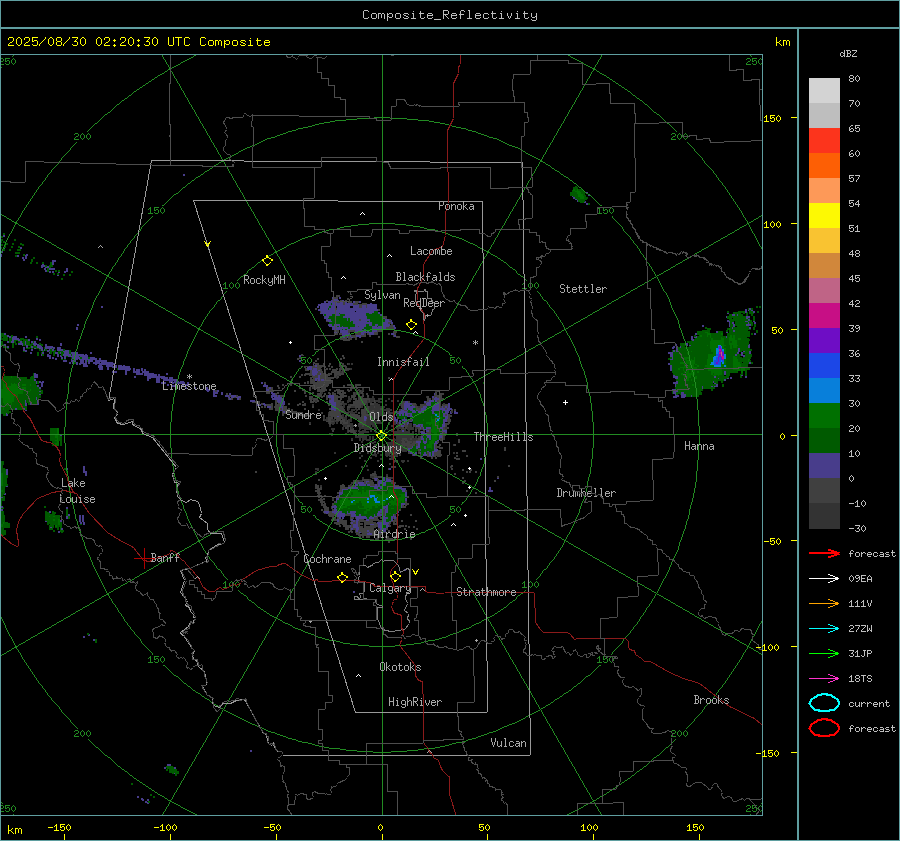Click the green echo cluster north of Airdrie

coord(367,503)
